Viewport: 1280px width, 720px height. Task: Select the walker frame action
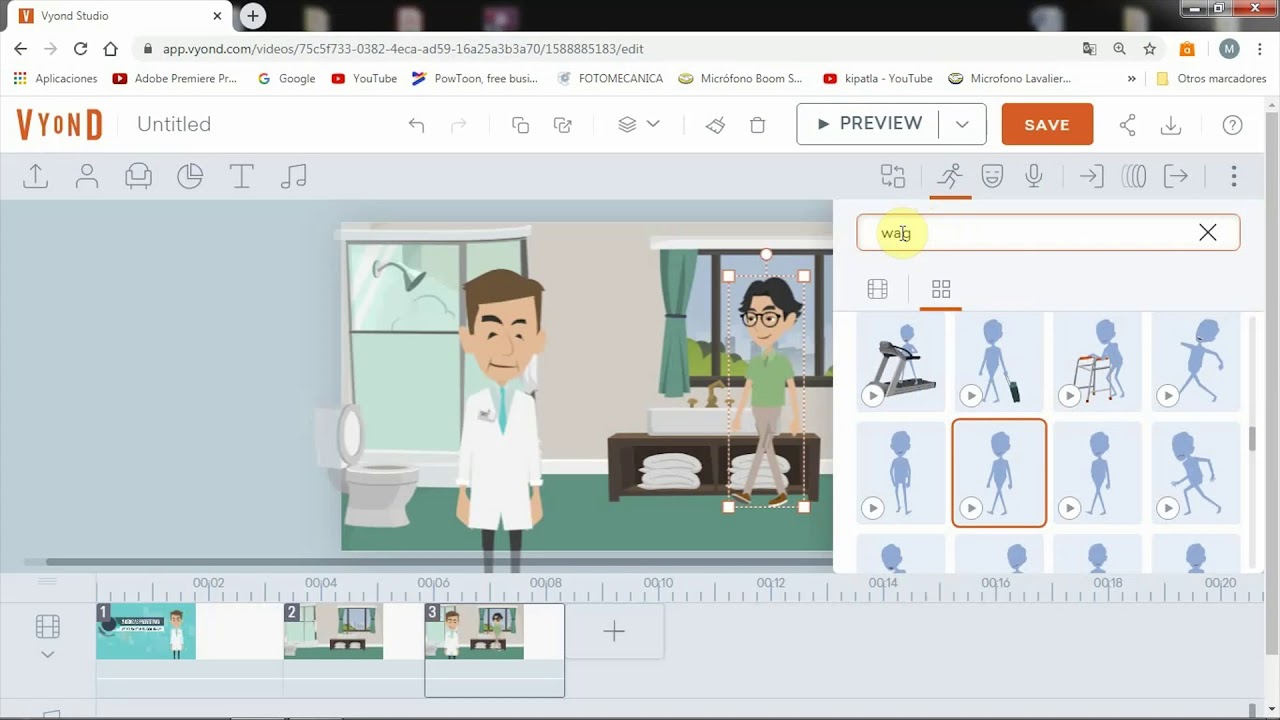coord(1097,360)
